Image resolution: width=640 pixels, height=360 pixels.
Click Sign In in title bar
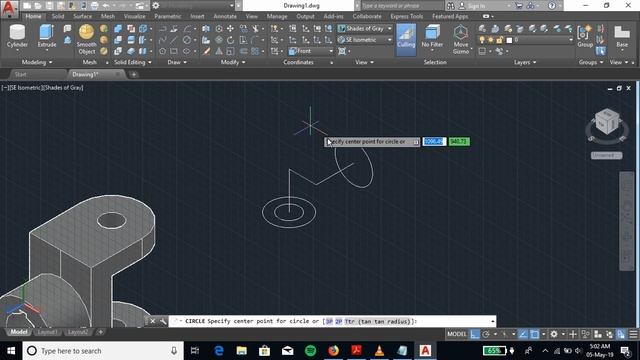[x=476, y=6]
